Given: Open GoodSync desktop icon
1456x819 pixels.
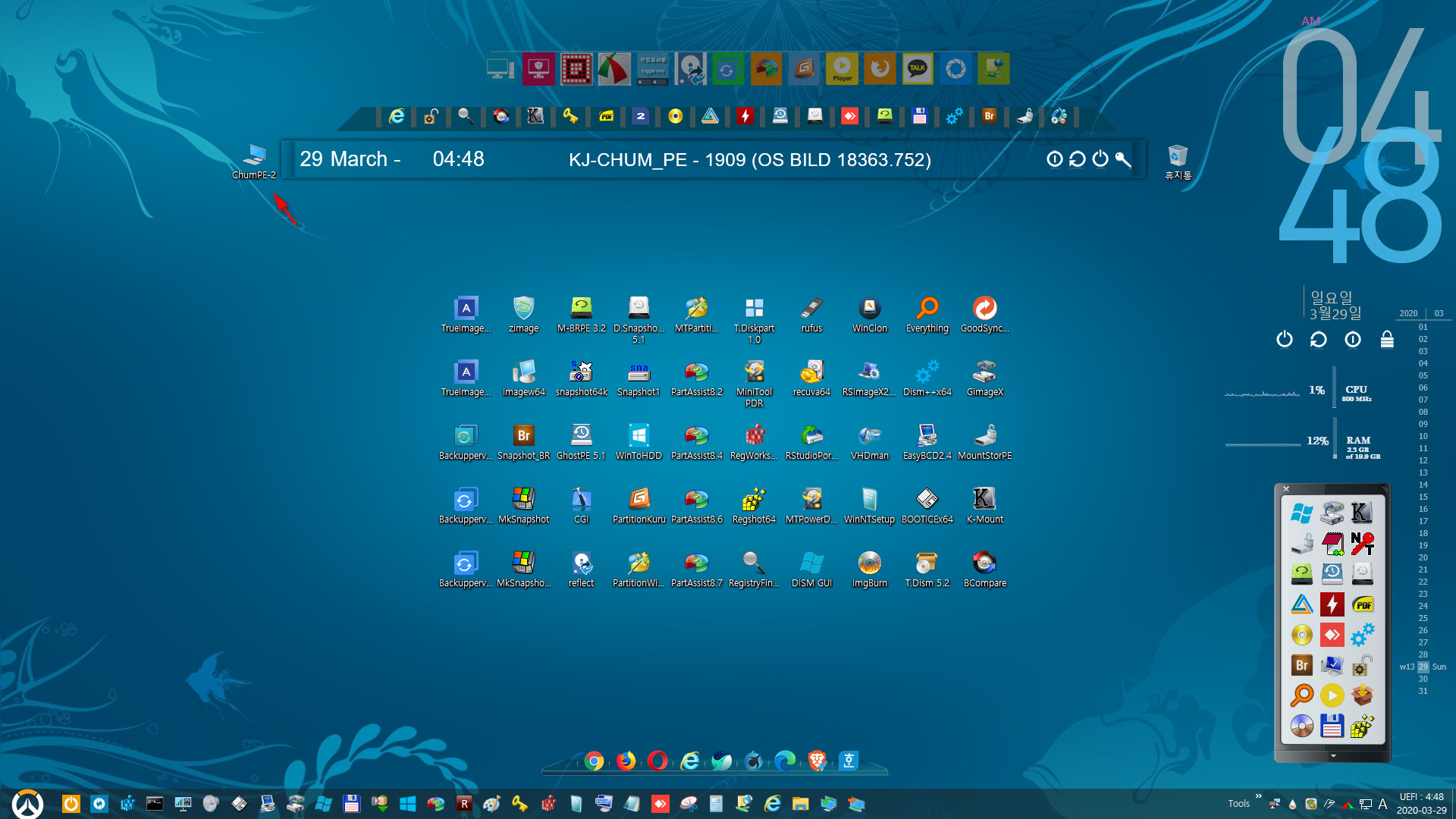Looking at the screenshot, I should point(984,314).
